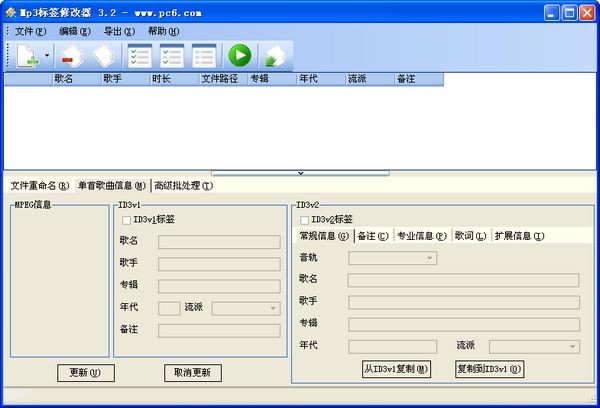600x408 pixels.
Task: Click the app icon in the title bar
Action: point(10,13)
